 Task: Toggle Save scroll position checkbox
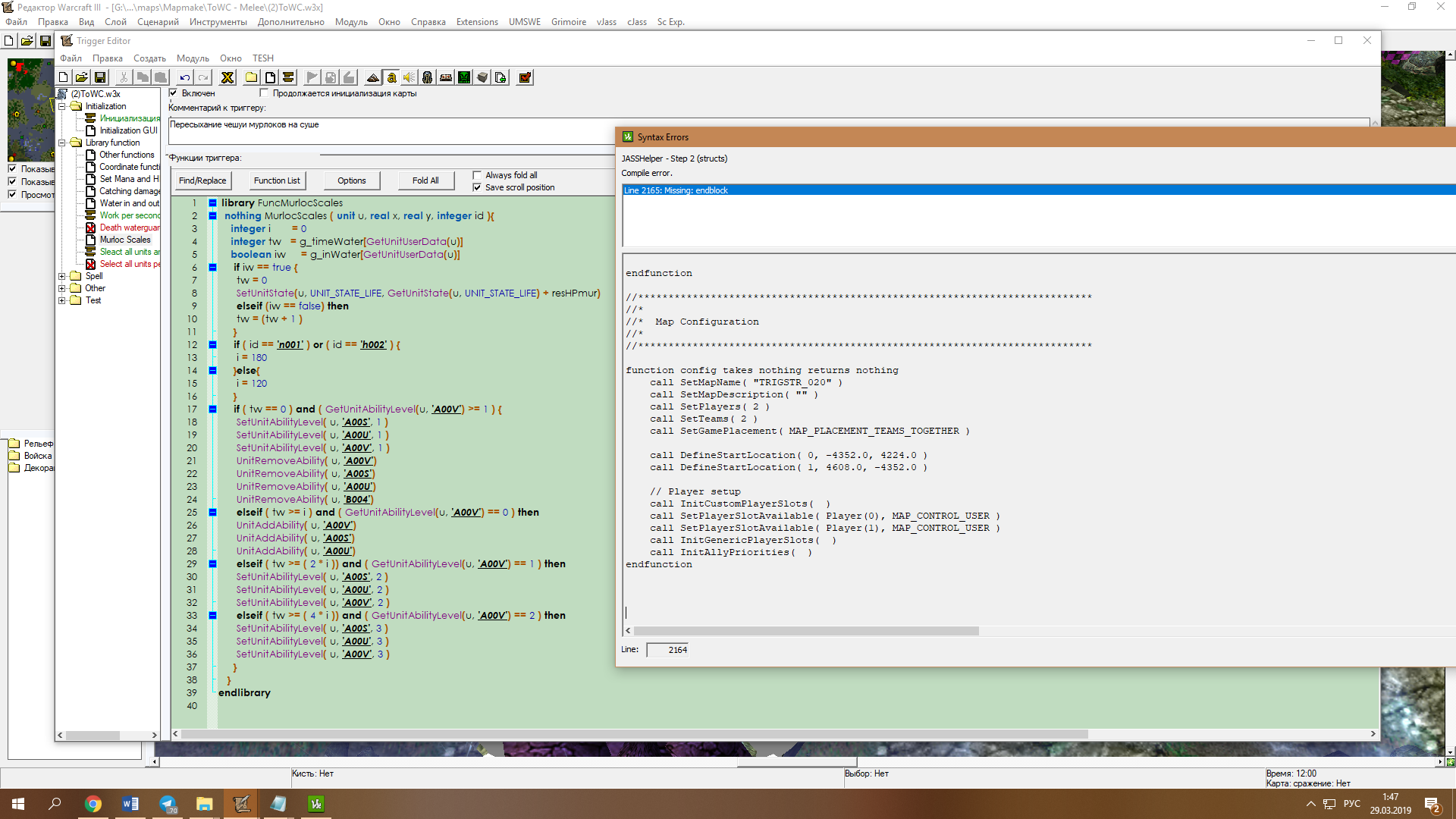pos(477,187)
